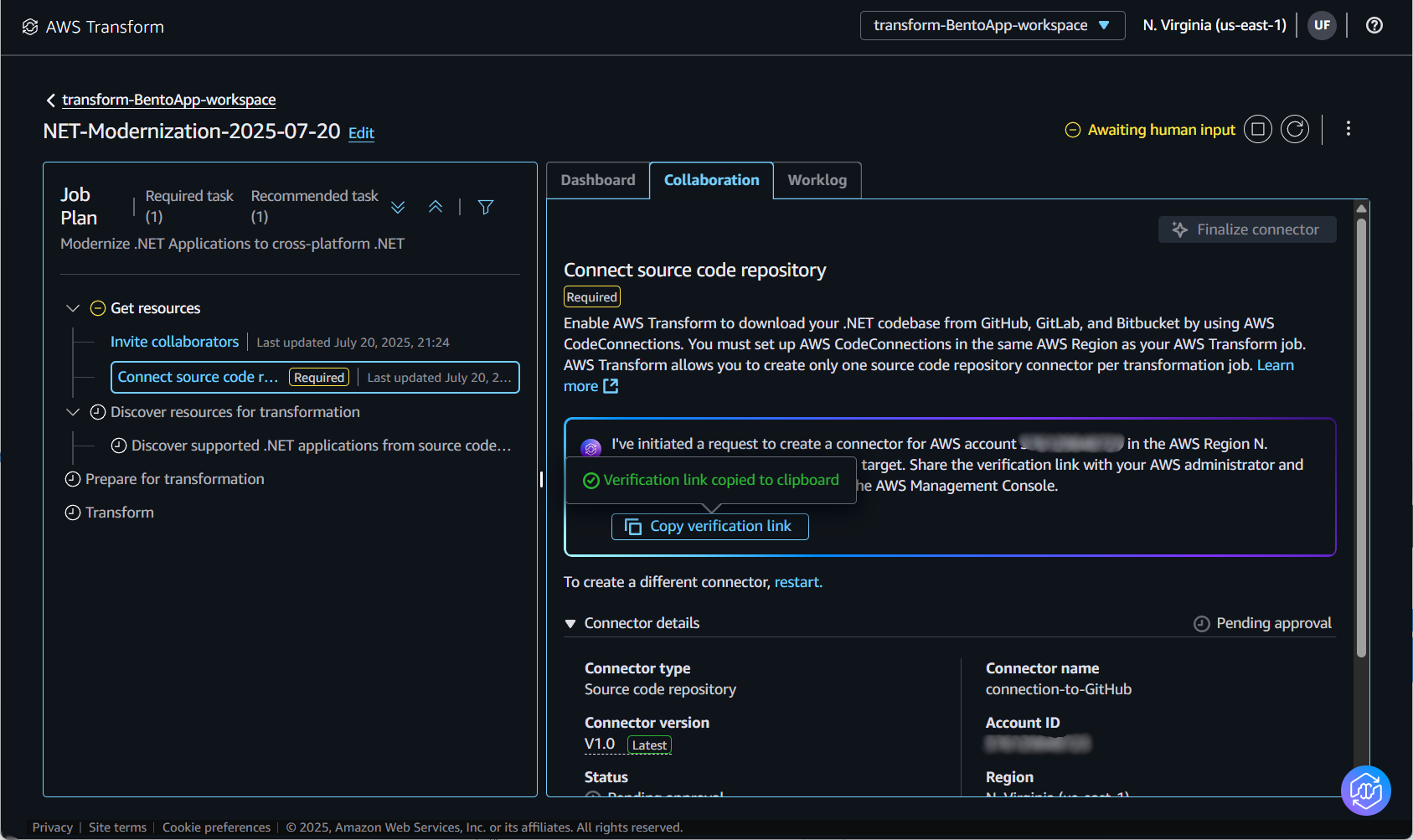Click the panel divider resize handle

[541, 480]
